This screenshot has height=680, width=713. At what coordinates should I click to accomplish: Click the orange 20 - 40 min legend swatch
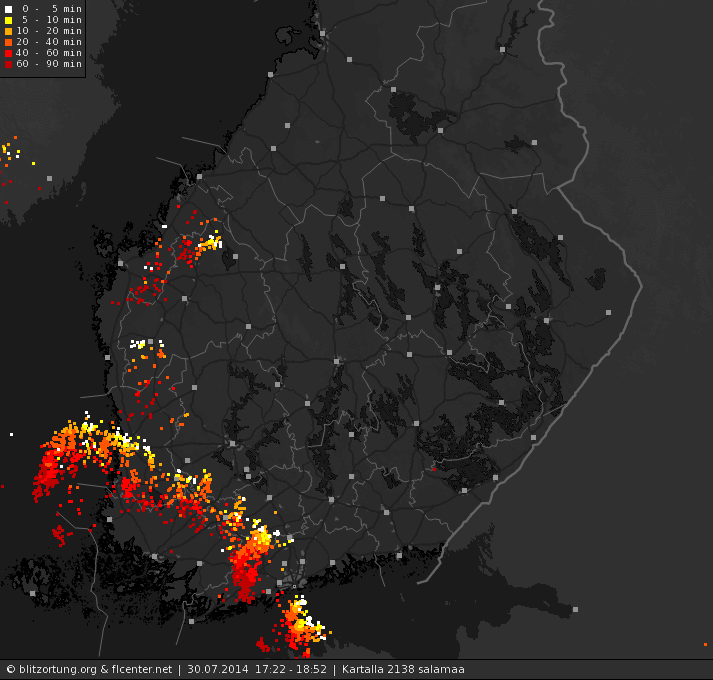point(8,42)
